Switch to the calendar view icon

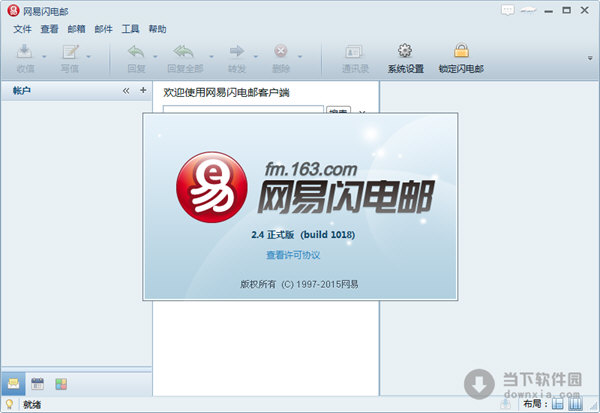(38, 384)
